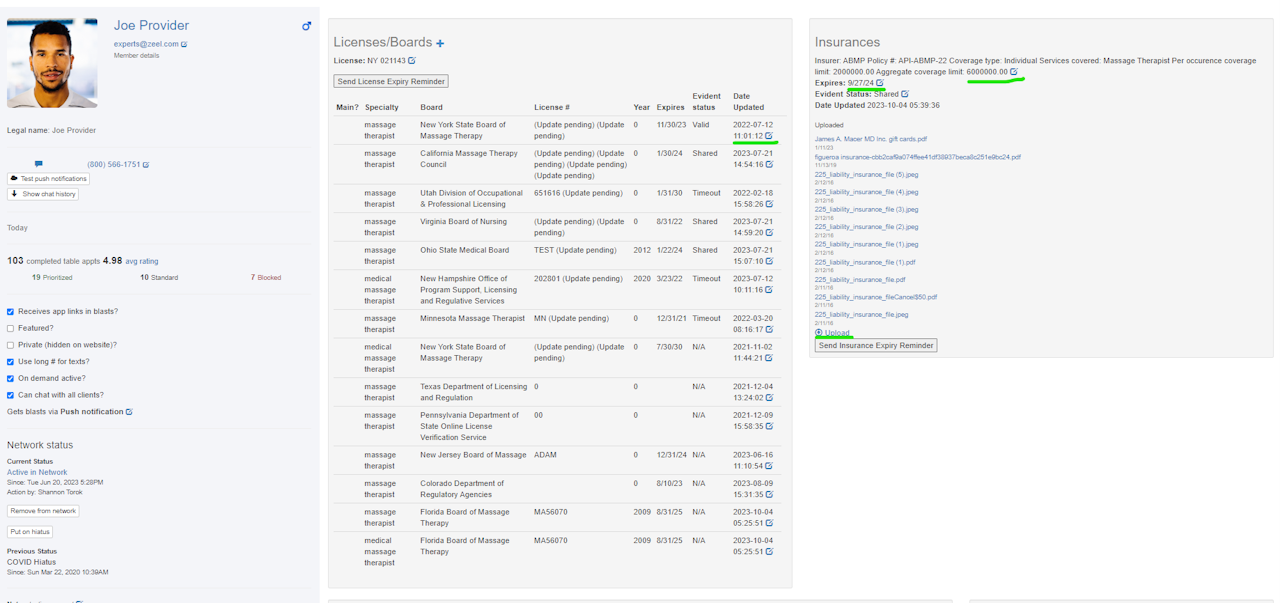Open the Upload insurance file link
The image size is (1280, 603).
click(837, 333)
